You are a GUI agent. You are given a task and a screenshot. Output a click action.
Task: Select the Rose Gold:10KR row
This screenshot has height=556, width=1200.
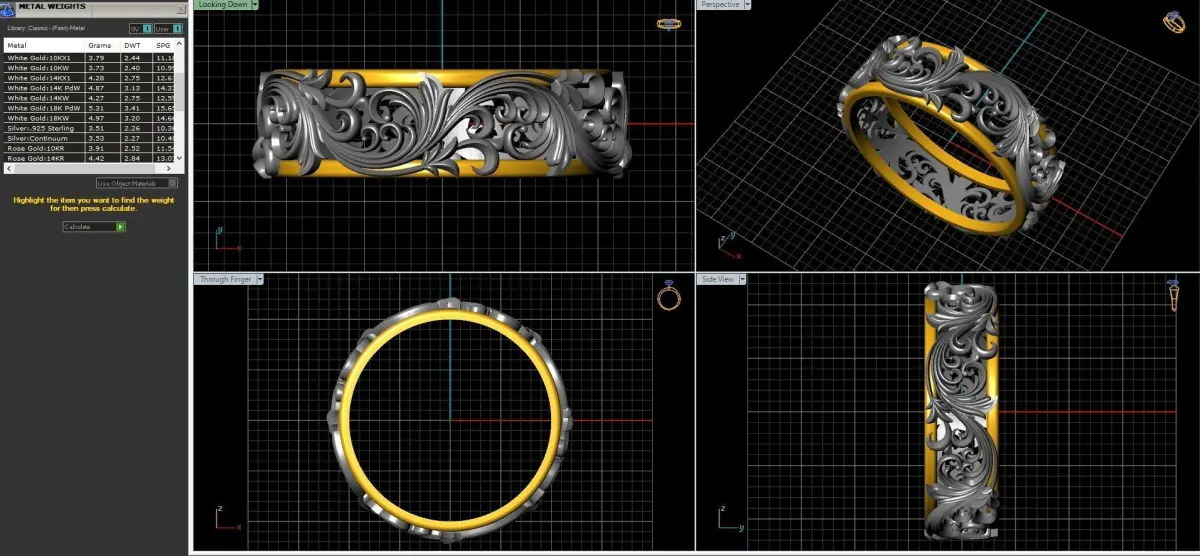pos(90,148)
